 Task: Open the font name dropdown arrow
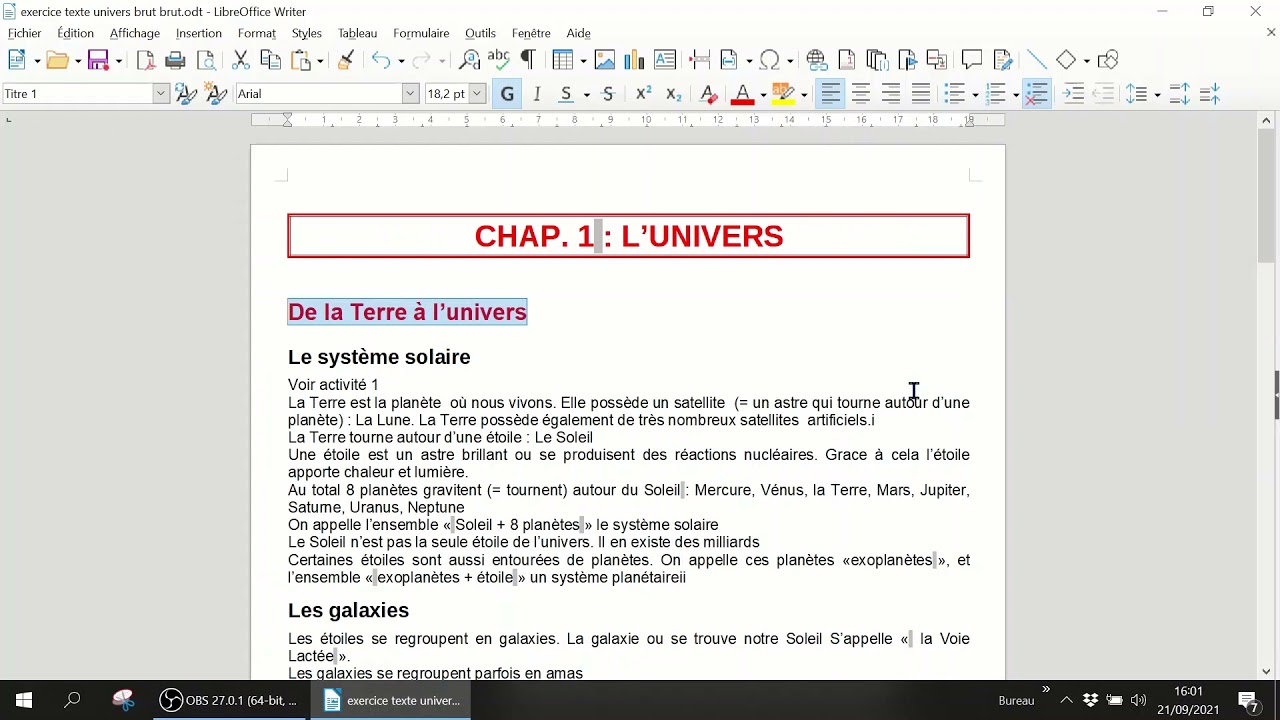tap(410, 94)
